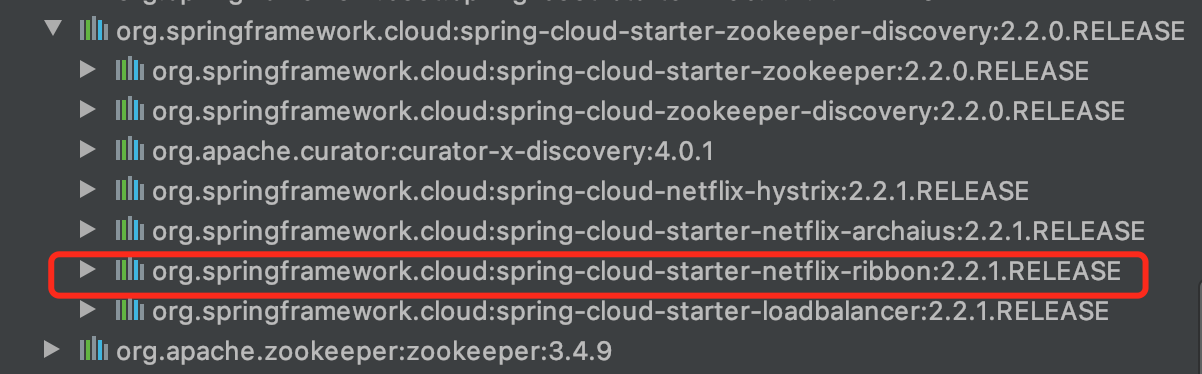Expand the spring-cloud-starter-loadbalancer arrow
Screen dimensions: 1202x374
(x=88, y=311)
